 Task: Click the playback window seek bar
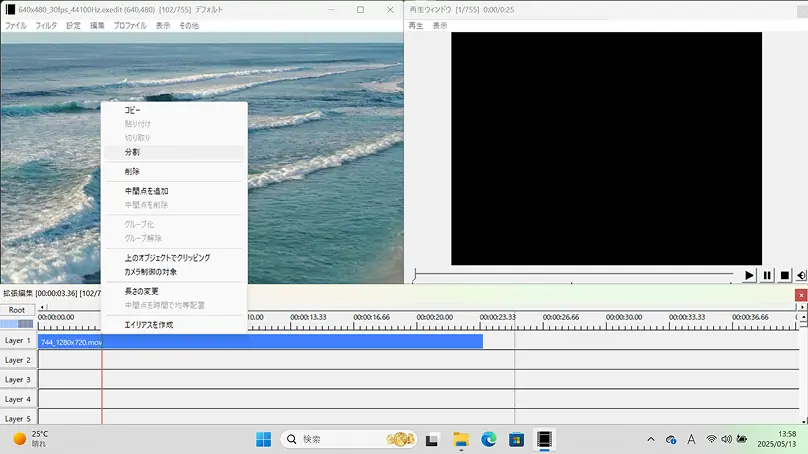pos(574,274)
